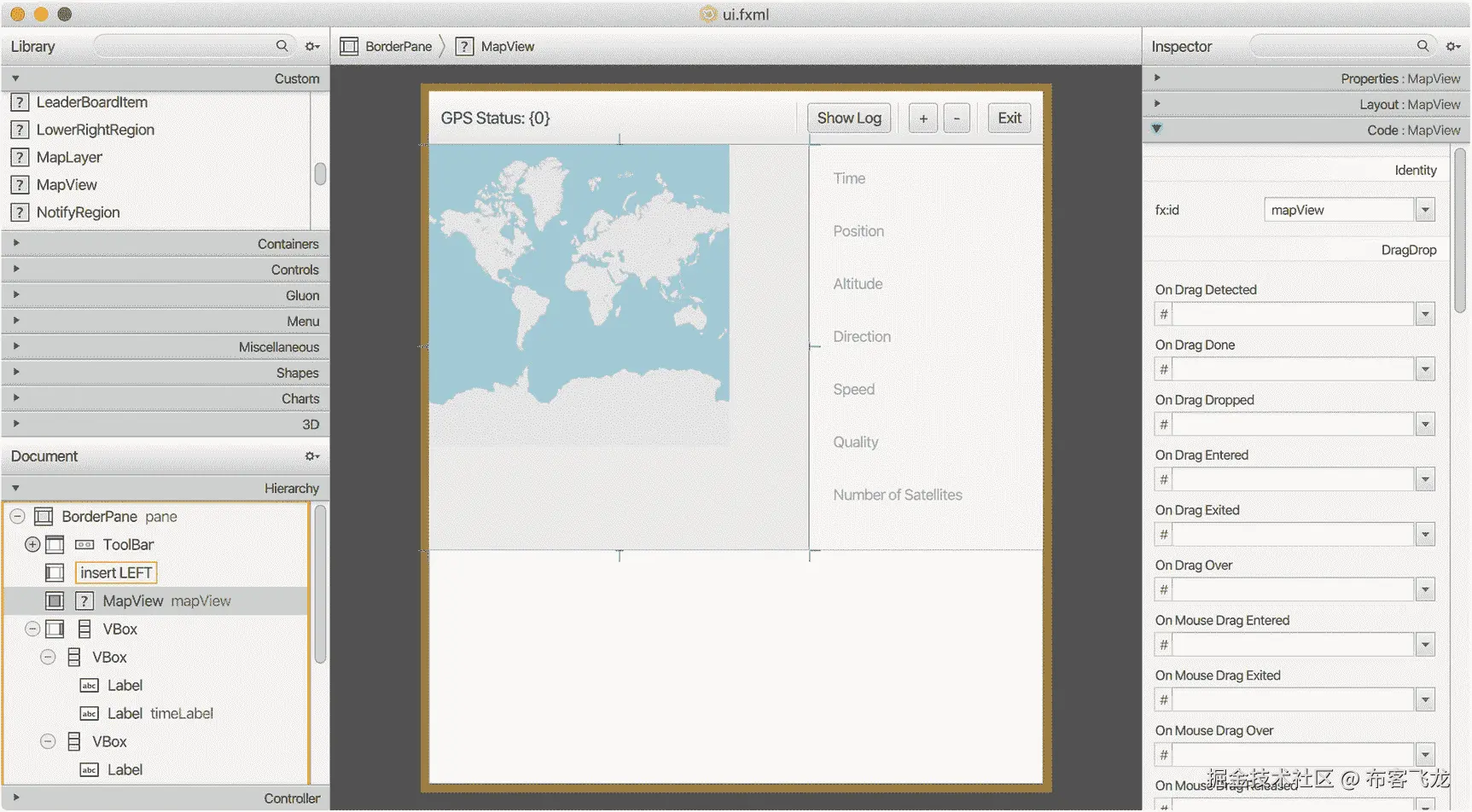This screenshot has width=1472, height=812.
Task: Expand the Shapes library section
Action: (x=15, y=372)
